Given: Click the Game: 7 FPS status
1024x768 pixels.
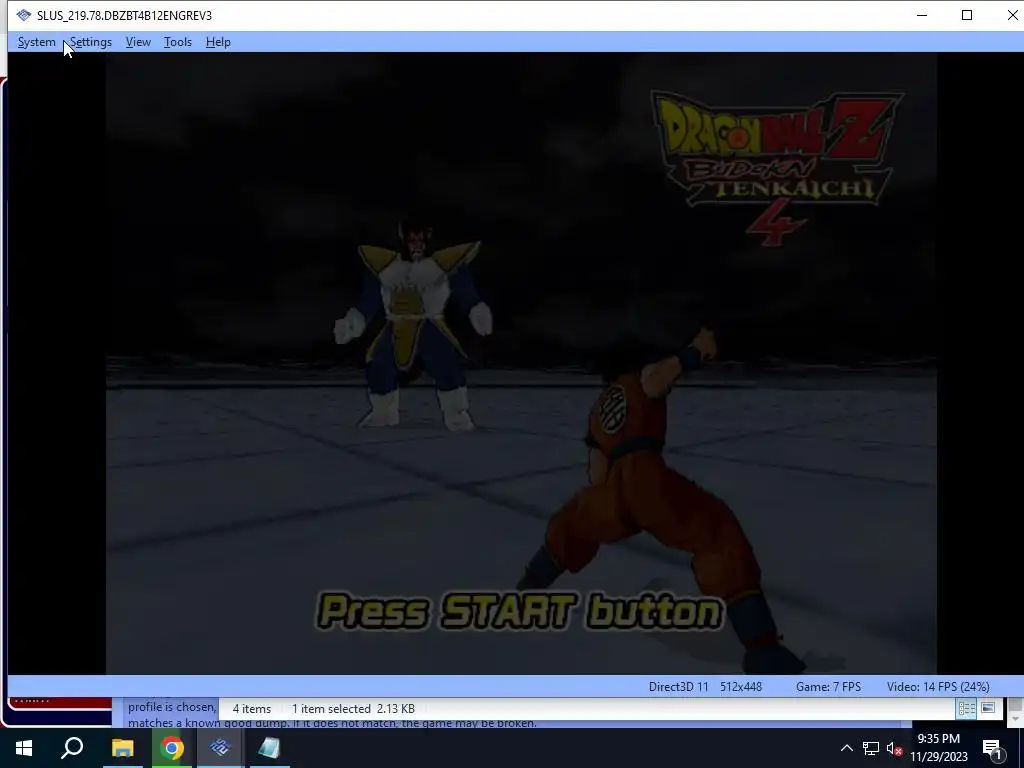Looking at the screenshot, I should click(828, 686).
